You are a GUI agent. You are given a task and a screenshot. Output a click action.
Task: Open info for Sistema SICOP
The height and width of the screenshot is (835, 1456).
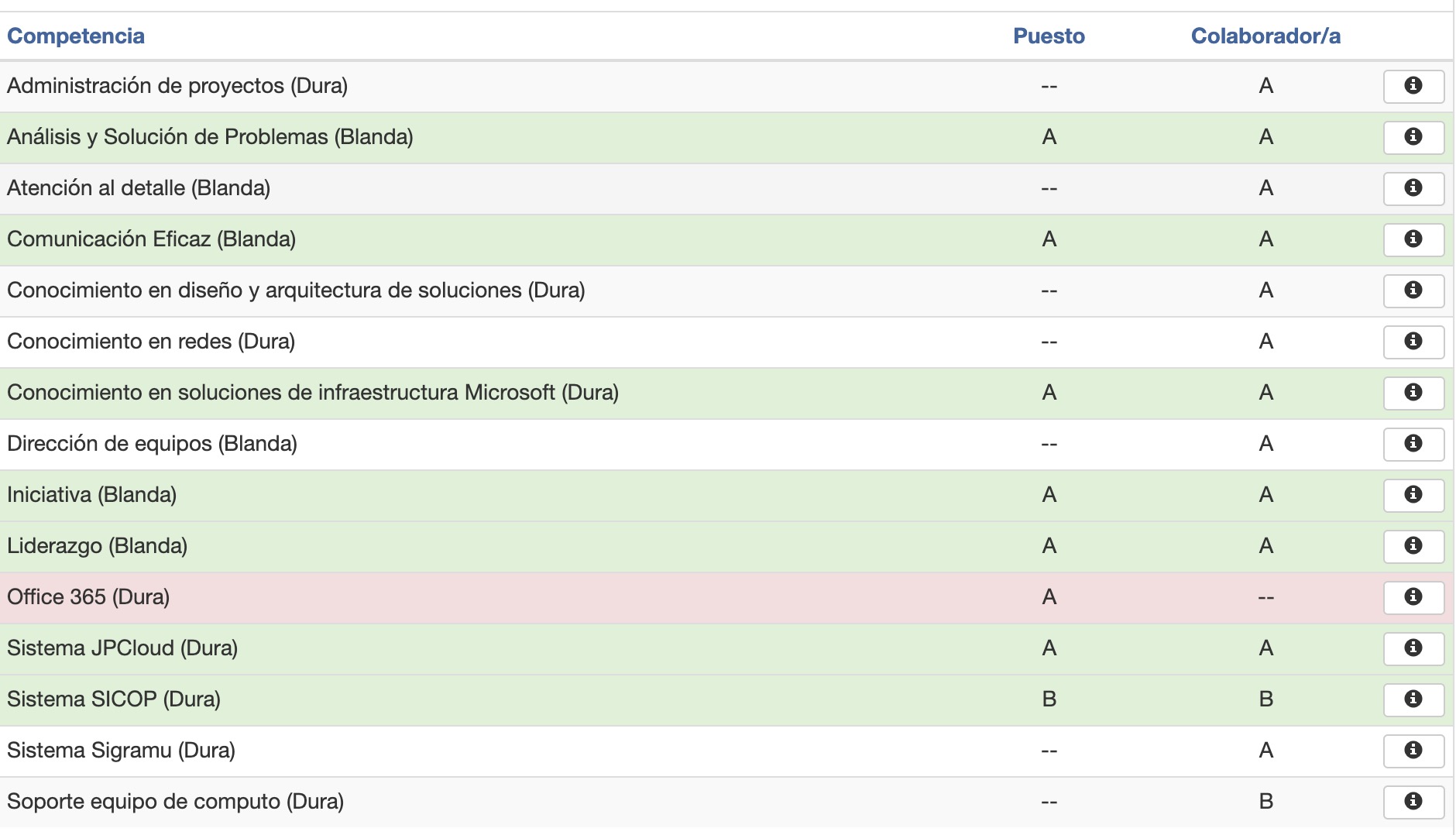coord(1413,699)
